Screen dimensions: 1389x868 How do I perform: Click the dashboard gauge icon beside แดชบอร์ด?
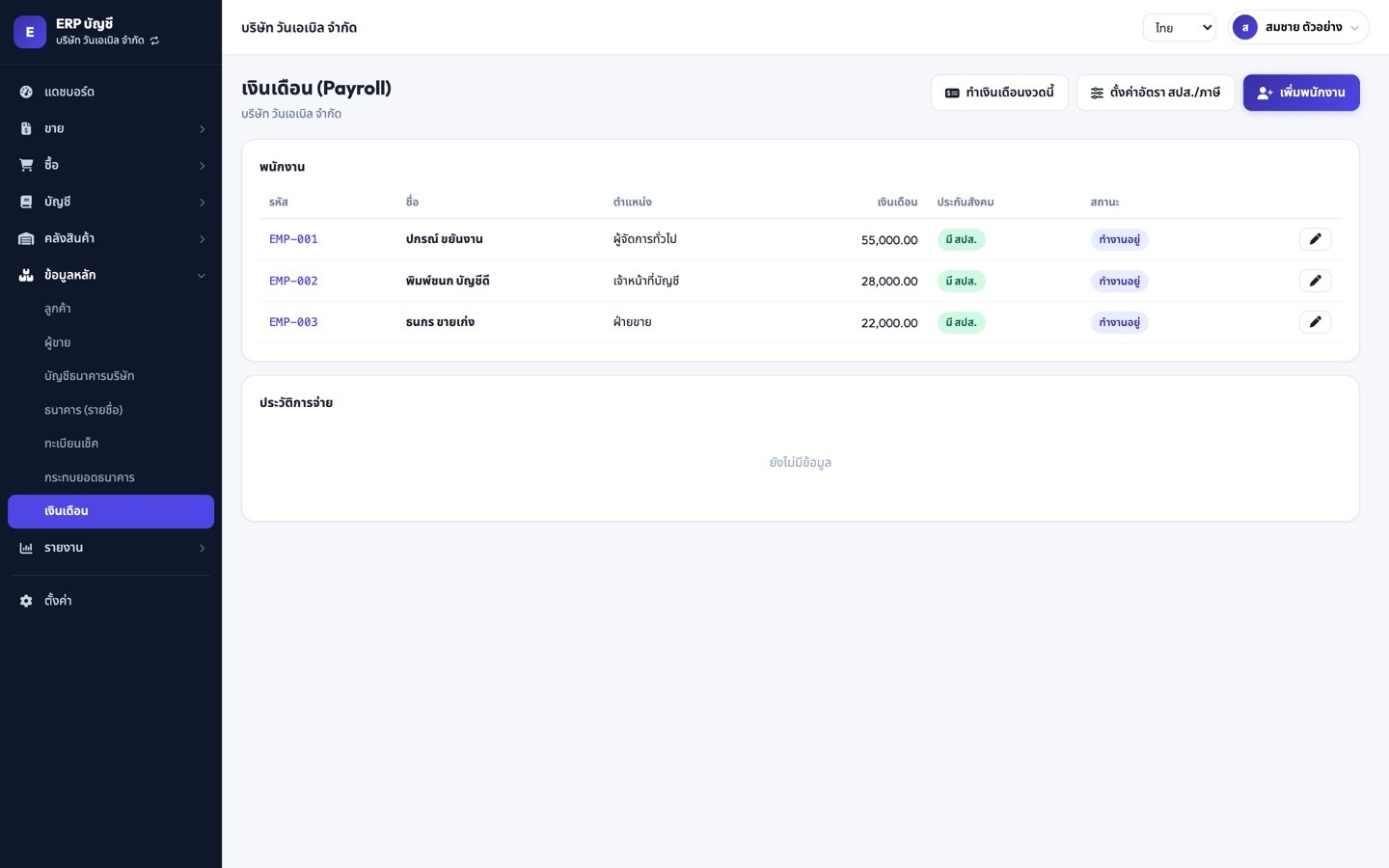pyautogui.click(x=26, y=92)
